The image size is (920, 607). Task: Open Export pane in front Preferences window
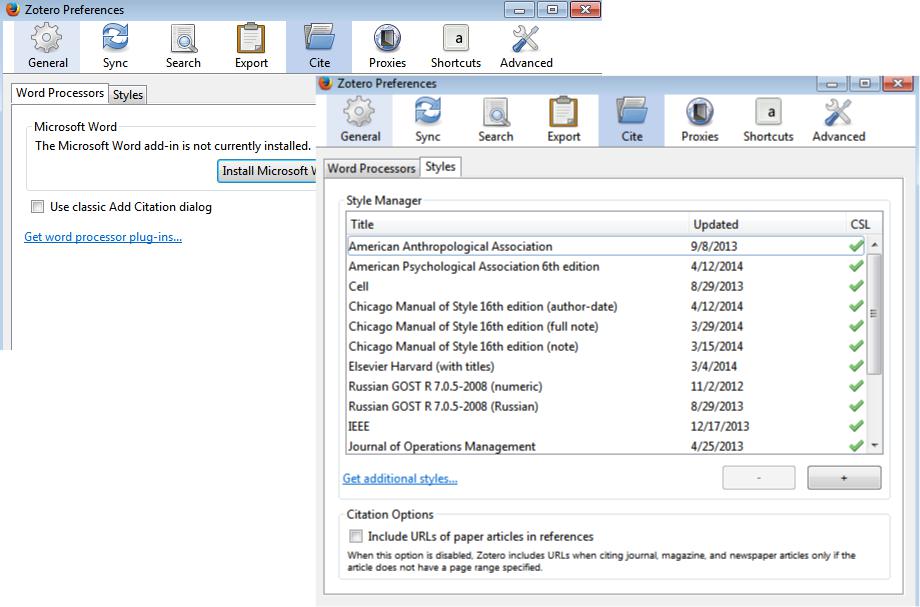coord(564,120)
